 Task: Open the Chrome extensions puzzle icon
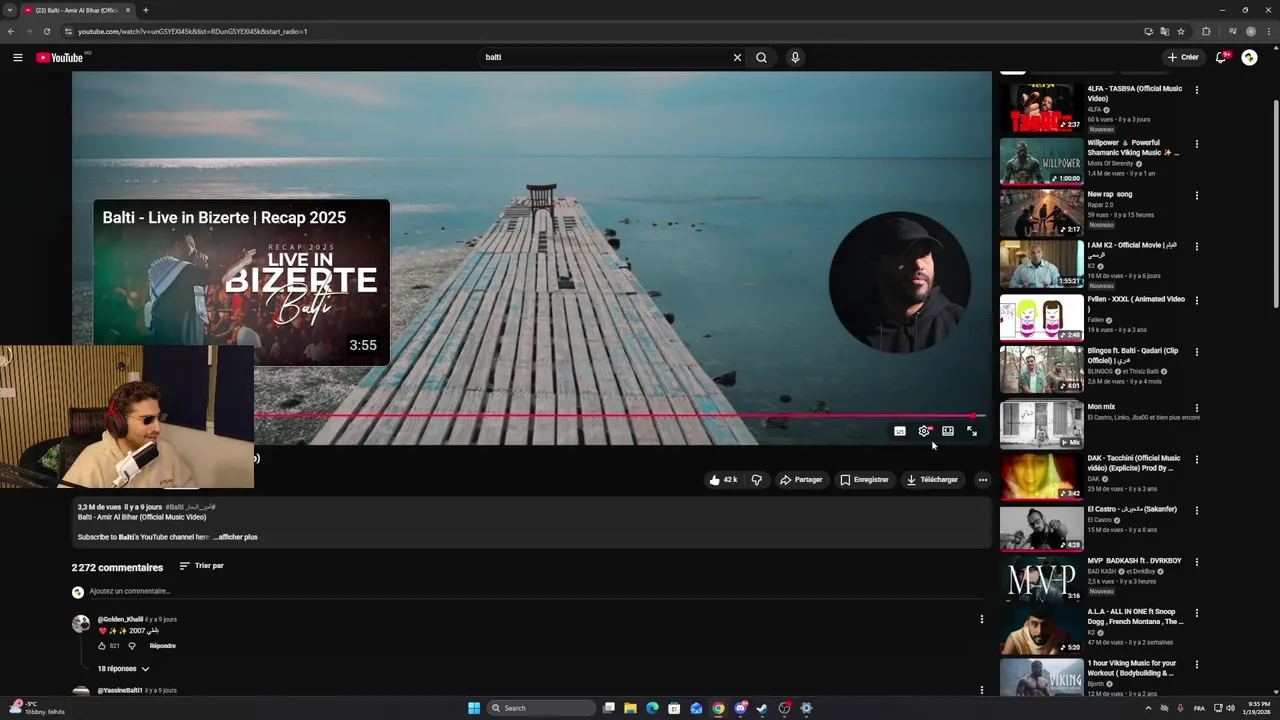pyautogui.click(x=1206, y=31)
